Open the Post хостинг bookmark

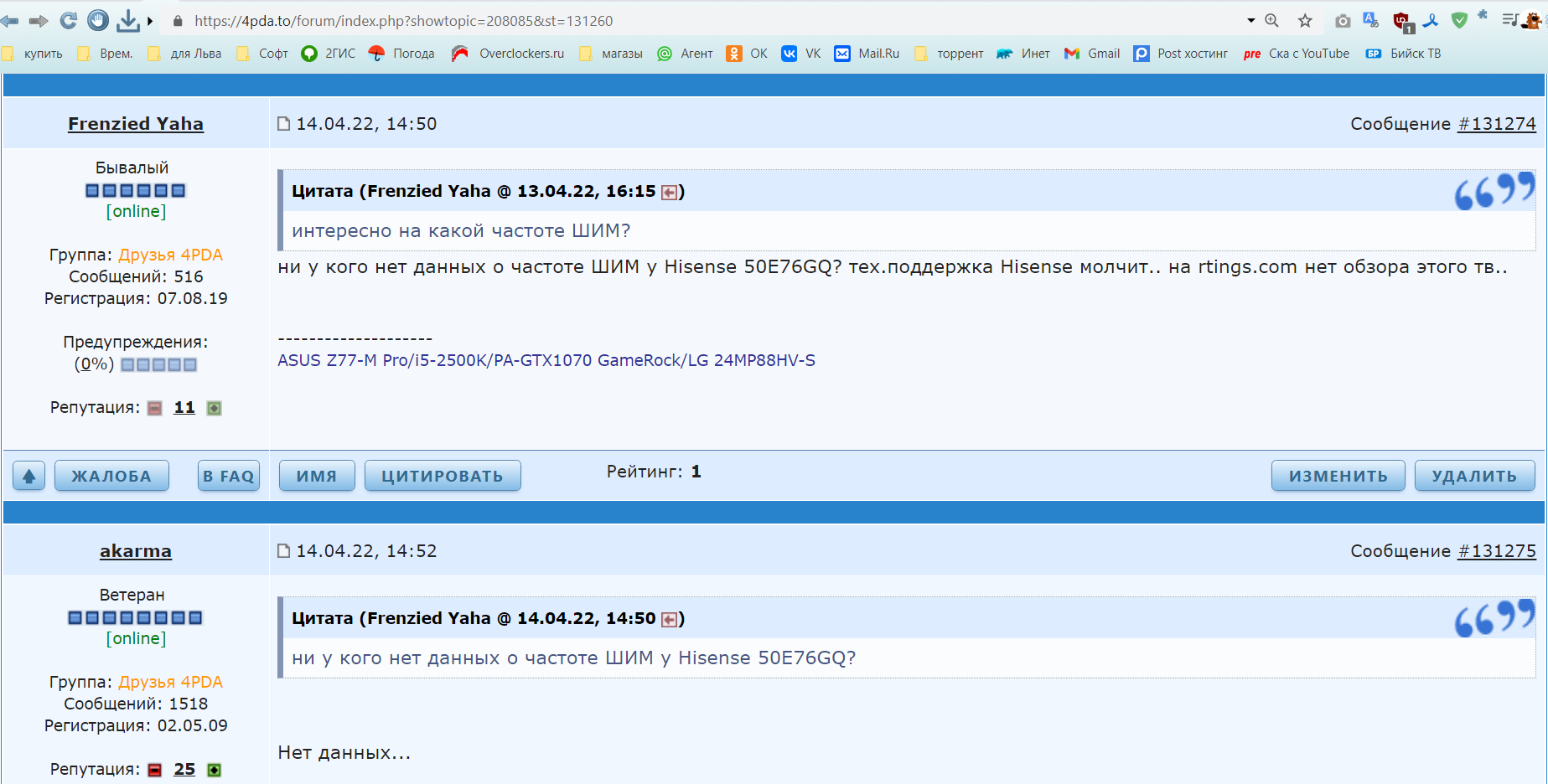[x=1180, y=54]
